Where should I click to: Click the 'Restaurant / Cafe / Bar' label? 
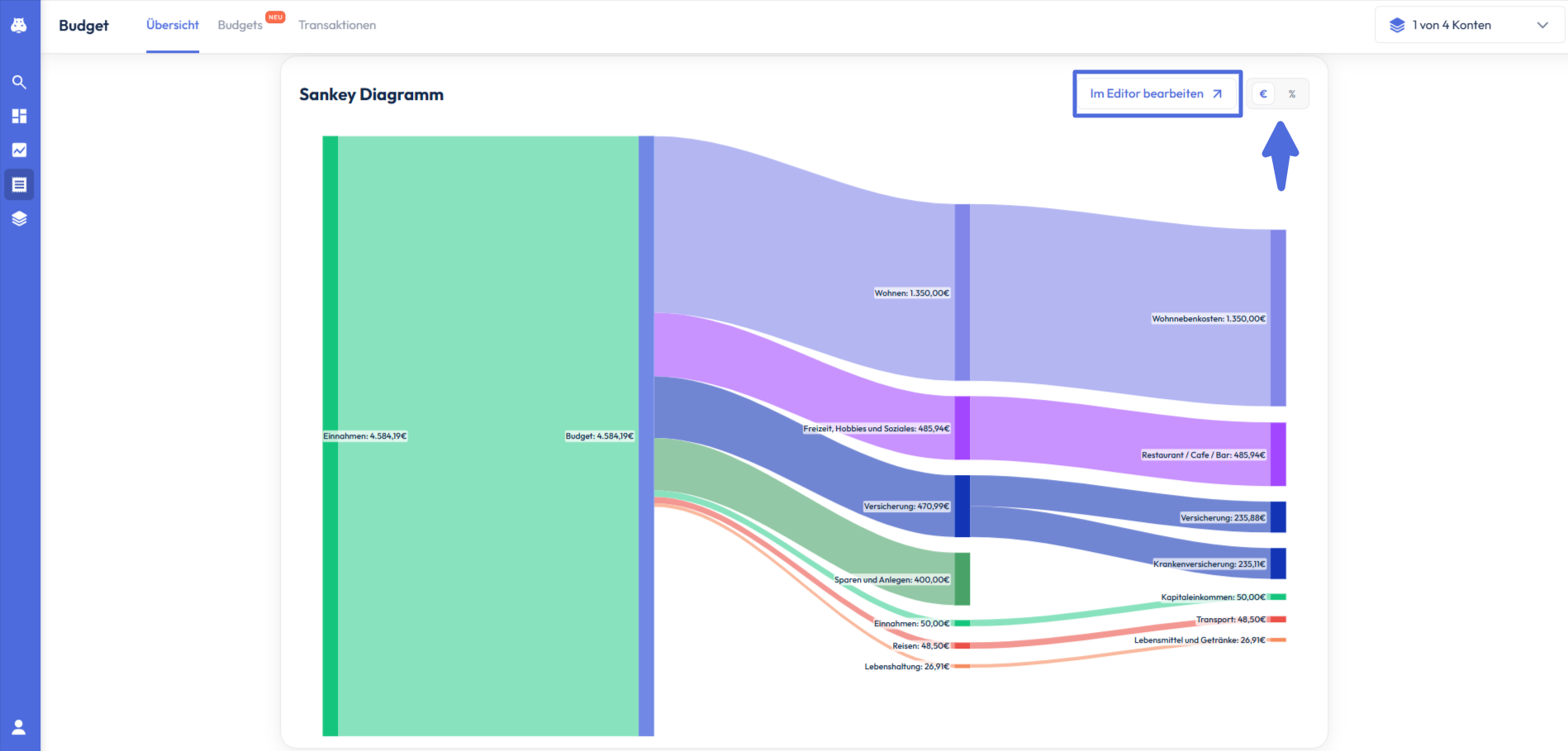tap(1203, 455)
